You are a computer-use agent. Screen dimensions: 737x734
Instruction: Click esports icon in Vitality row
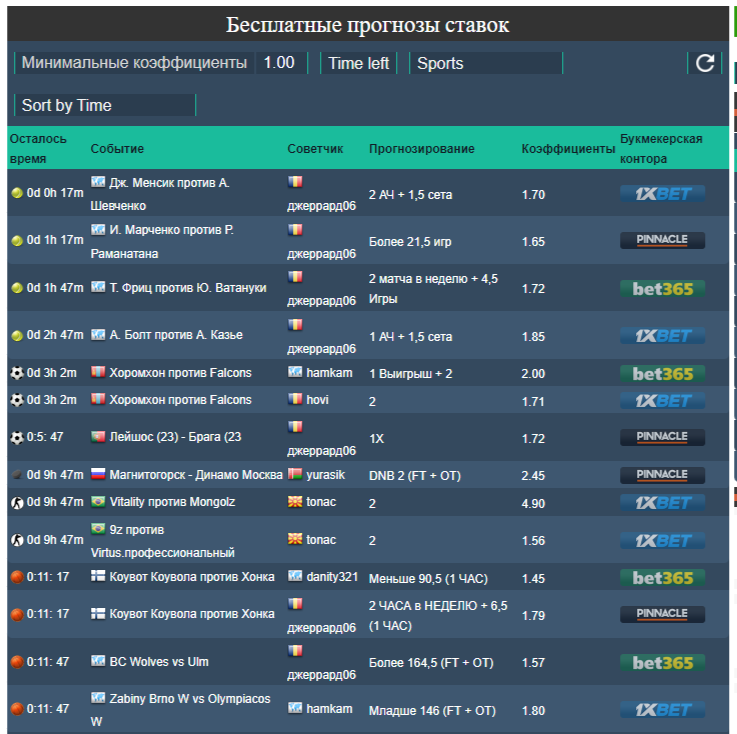click(17, 503)
